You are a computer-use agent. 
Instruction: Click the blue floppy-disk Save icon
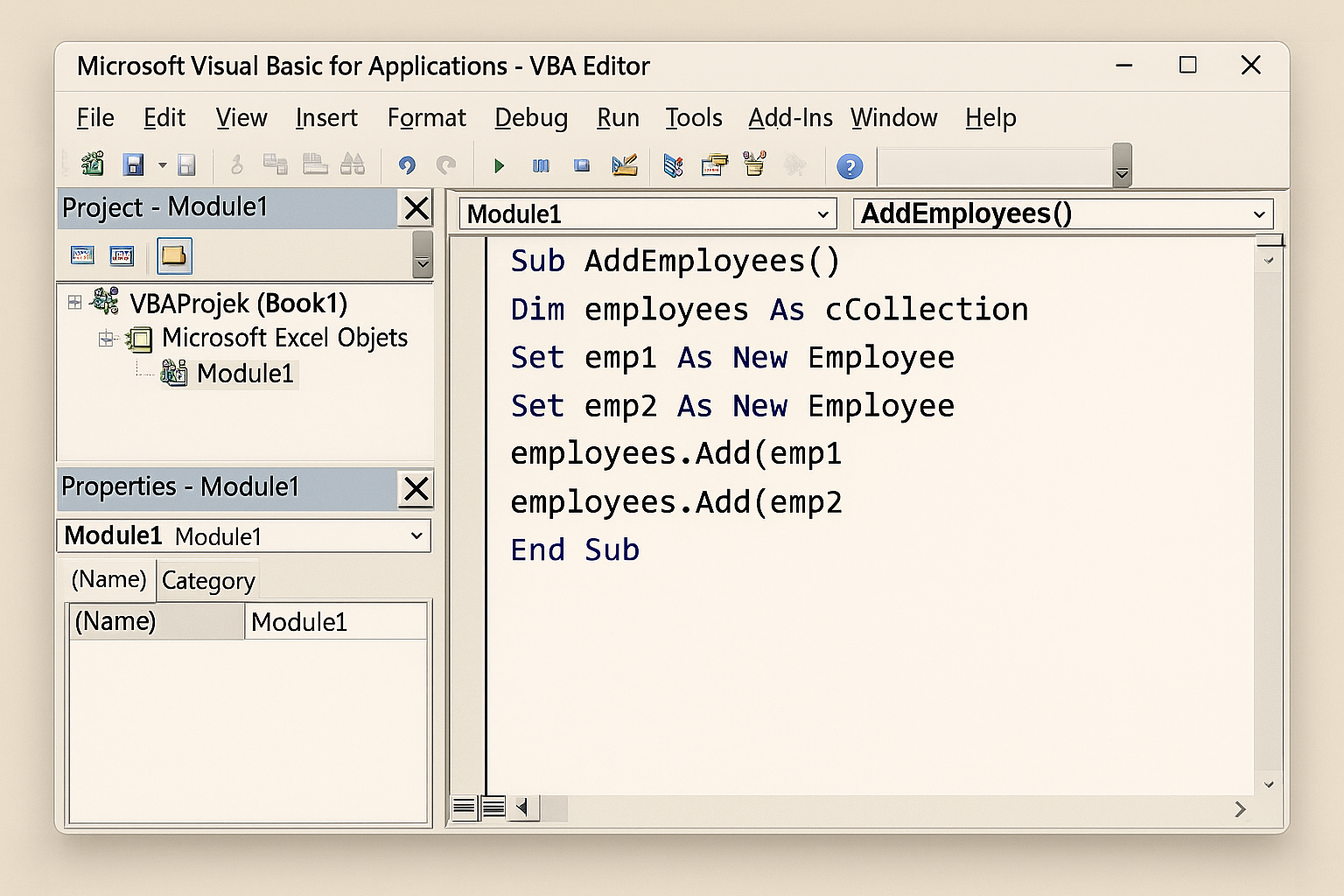click(x=133, y=164)
